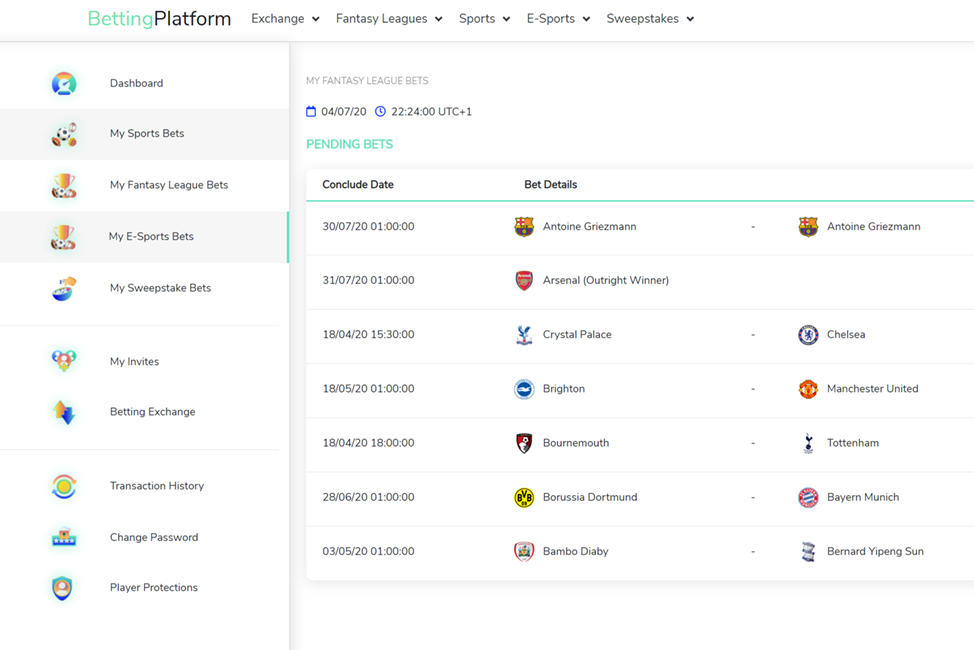Expand the Exchange dropdown menu
The height and width of the screenshot is (650, 974).
tap(284, 18)
